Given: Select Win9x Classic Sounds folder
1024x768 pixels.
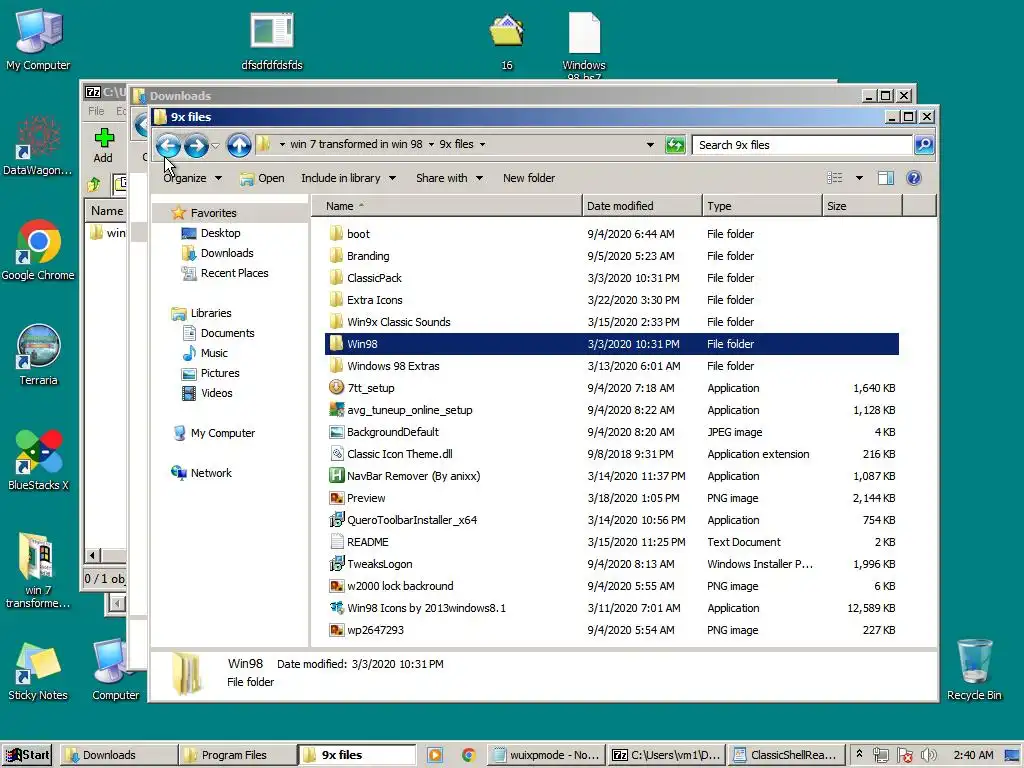Looking at the screenshot, I should (611, 322).
